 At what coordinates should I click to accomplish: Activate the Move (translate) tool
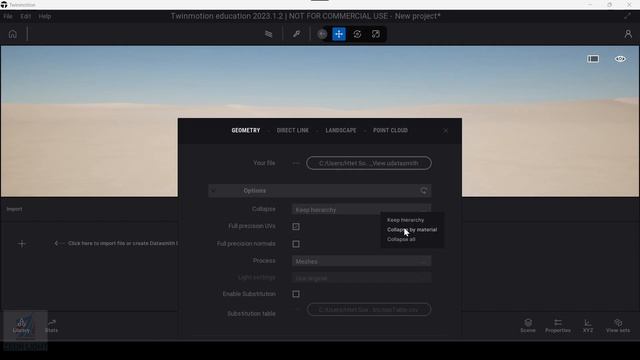(x=339, y=34)
